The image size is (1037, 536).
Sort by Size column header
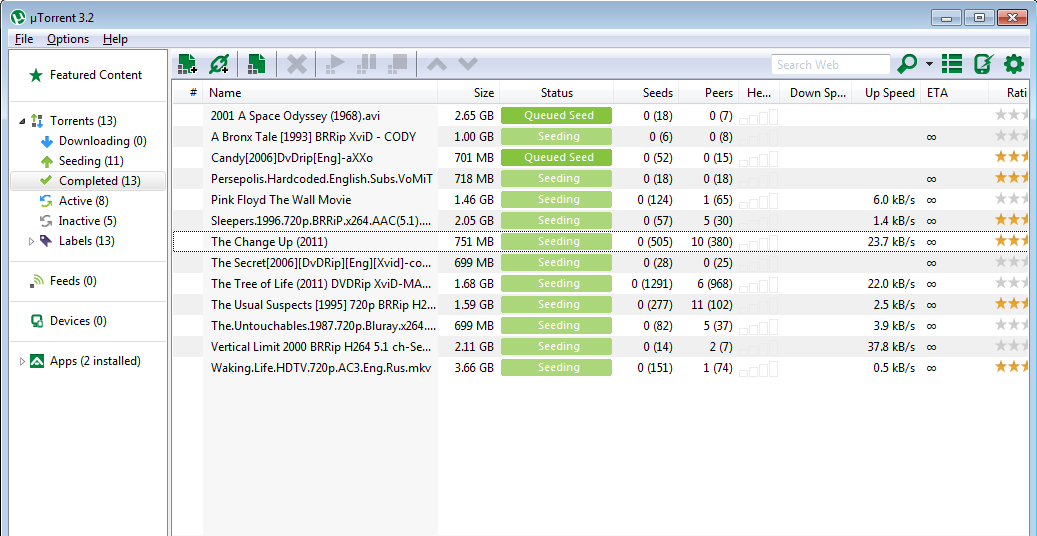[x=469, y=93]
